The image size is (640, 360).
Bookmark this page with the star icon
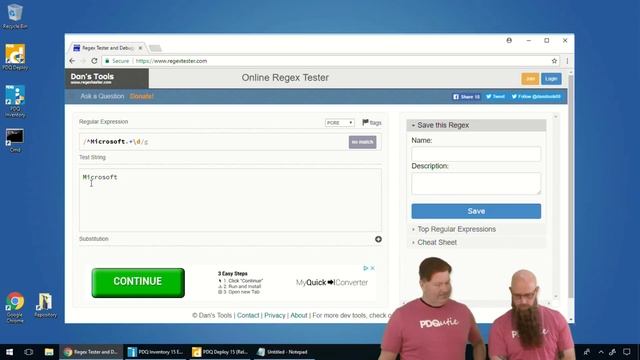click(x=554, y=61)
